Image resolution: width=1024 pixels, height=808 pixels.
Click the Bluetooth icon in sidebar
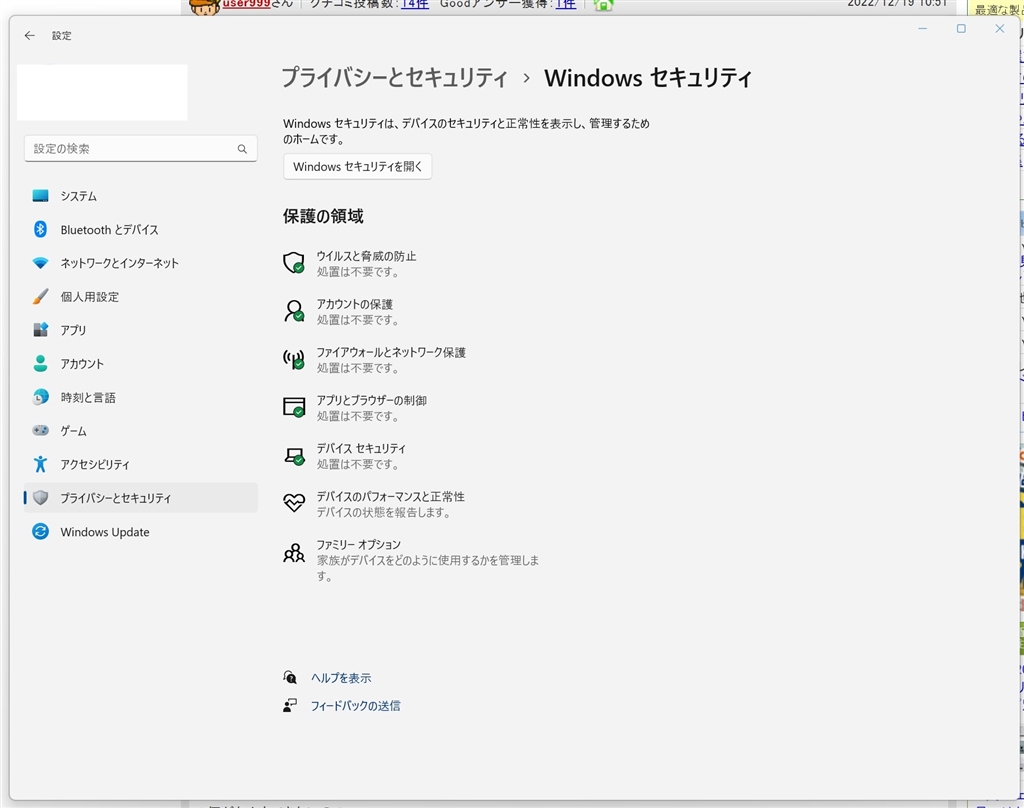click(x=40, y=229)
